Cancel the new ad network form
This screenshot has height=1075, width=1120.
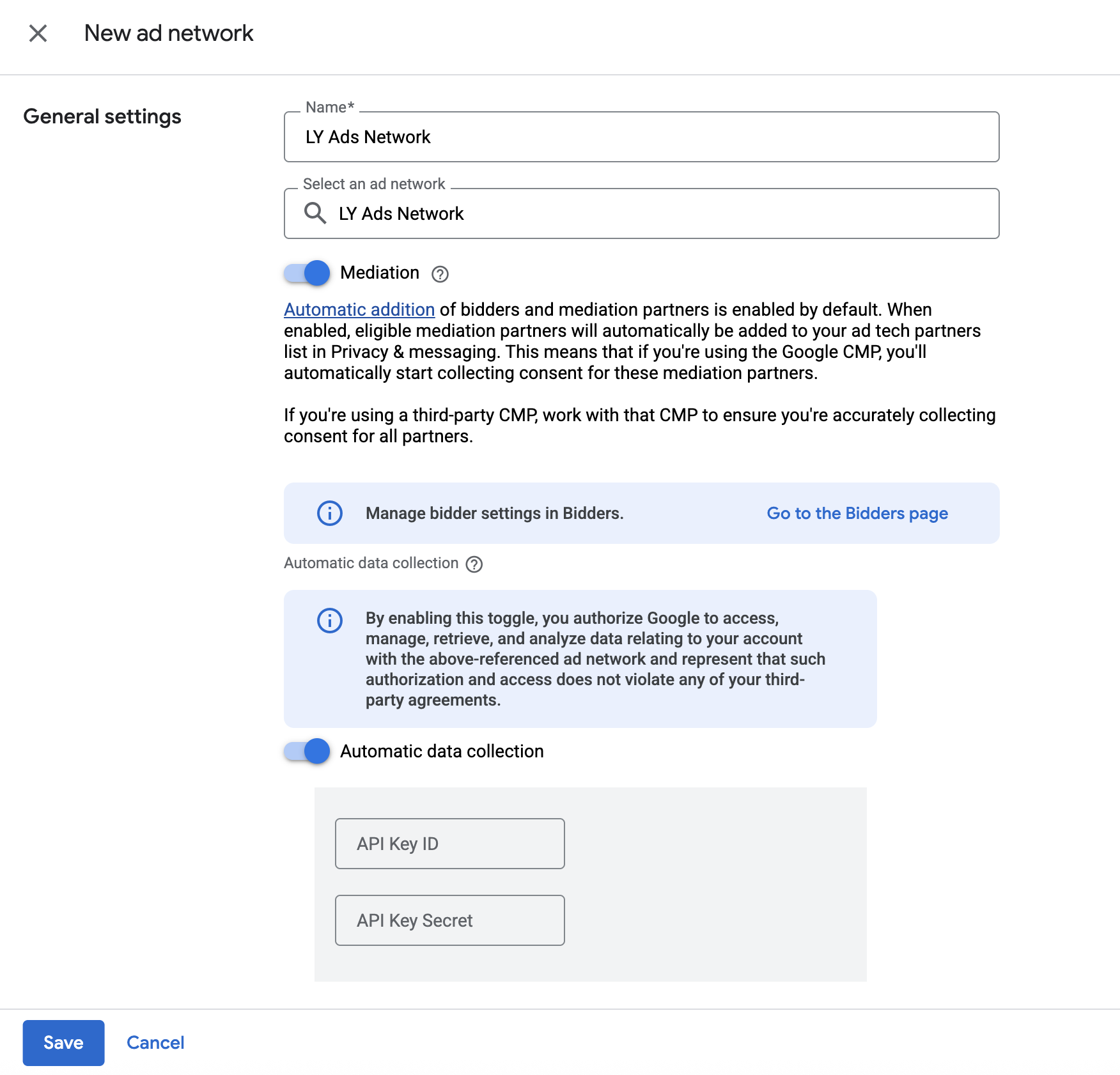click(x=155, y=1042)
